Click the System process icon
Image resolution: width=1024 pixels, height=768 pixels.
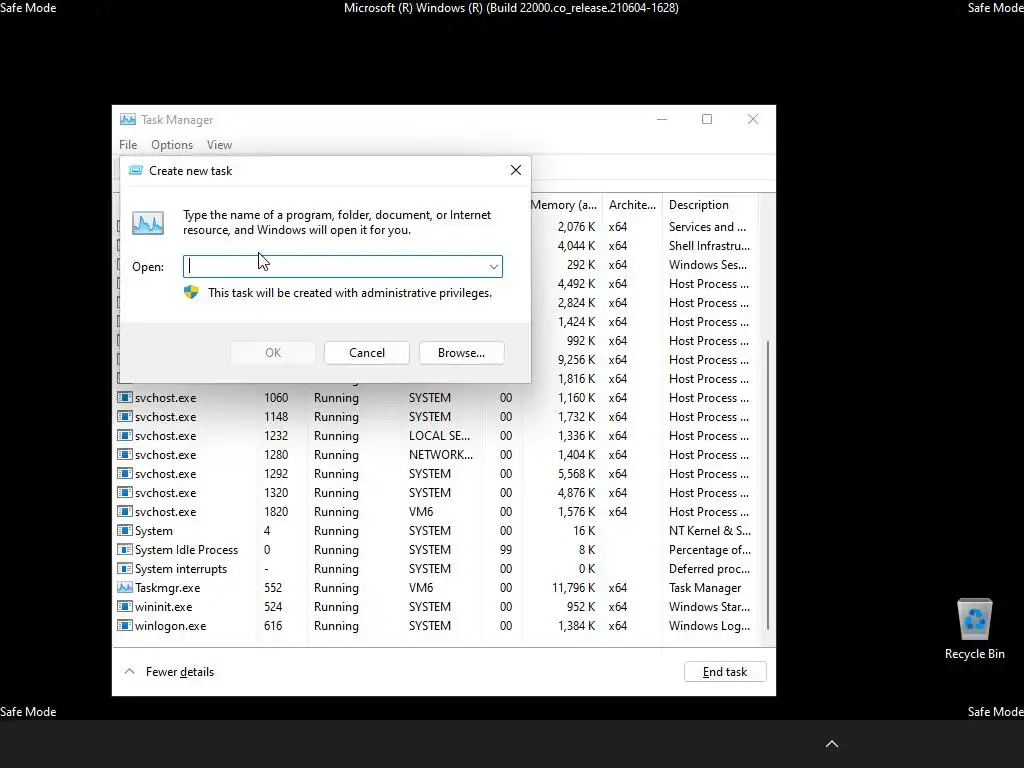point(125,530)
